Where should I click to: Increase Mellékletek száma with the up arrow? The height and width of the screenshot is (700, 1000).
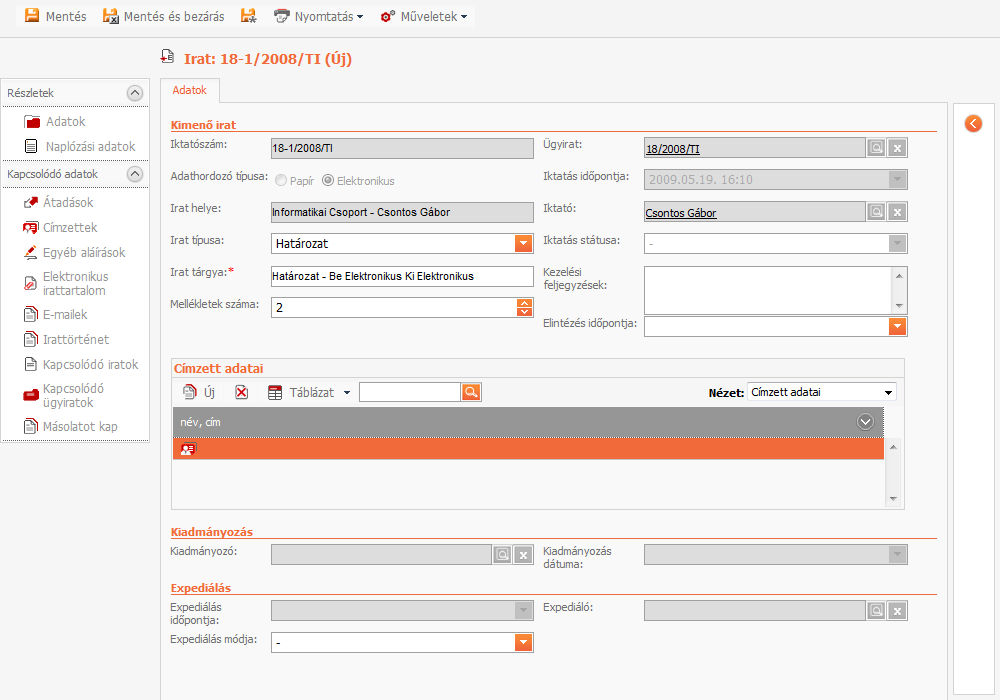[x=524, y=303]
